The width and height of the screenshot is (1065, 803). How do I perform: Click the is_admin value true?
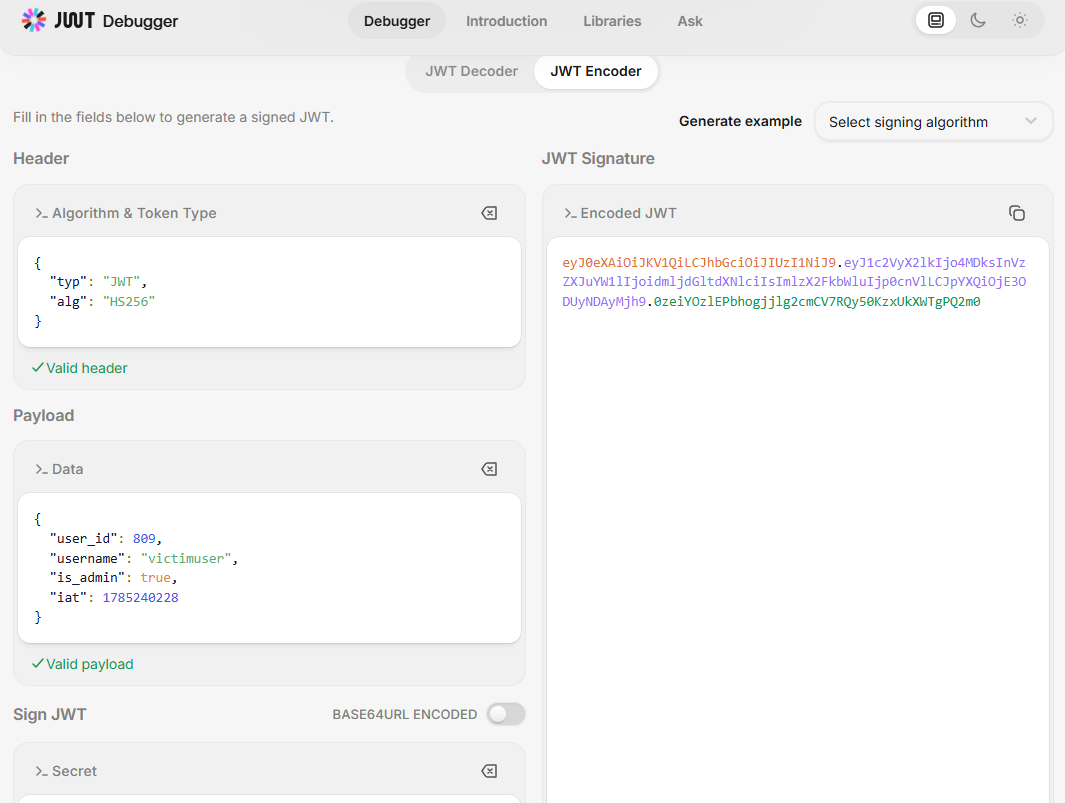(x=156, y=577)
